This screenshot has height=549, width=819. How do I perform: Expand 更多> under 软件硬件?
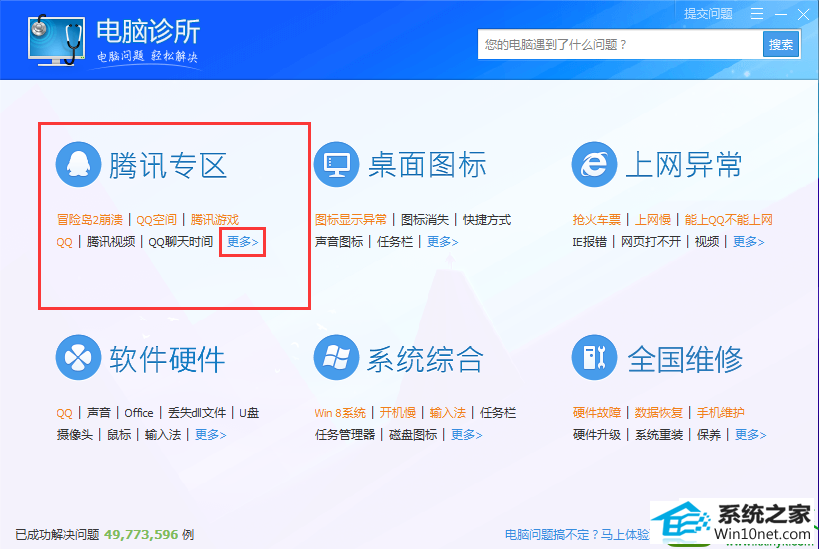[210, 435]
